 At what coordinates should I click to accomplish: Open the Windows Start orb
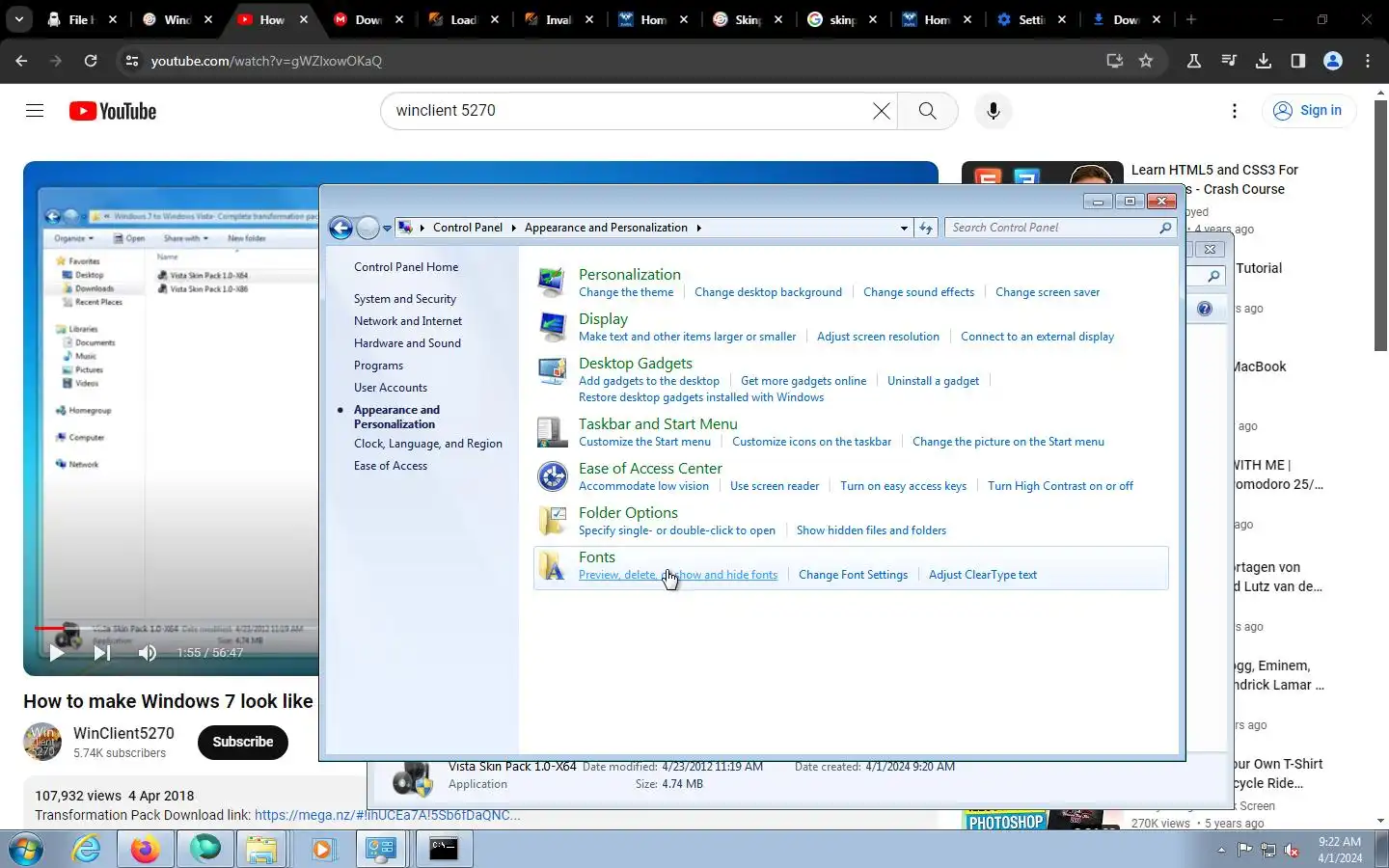(x=25, y=850)
